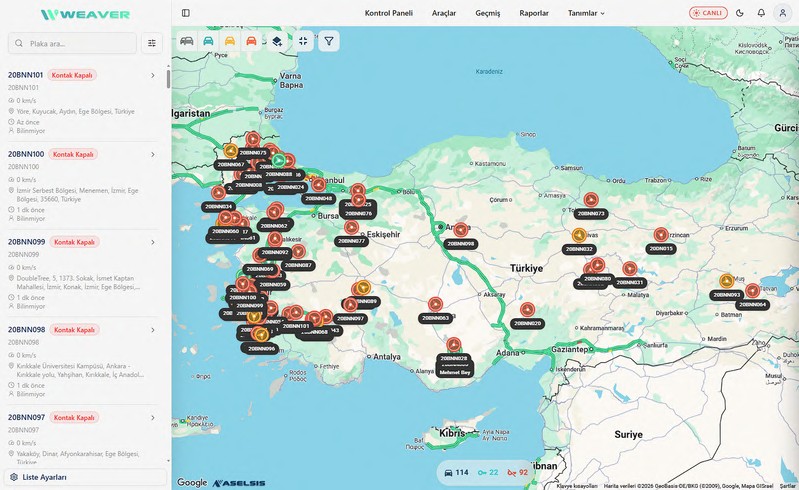Click the 'Mehmet Bey' map label
Image resolution: width=799 pixels, height=490 pixels.
pos(455,372)
